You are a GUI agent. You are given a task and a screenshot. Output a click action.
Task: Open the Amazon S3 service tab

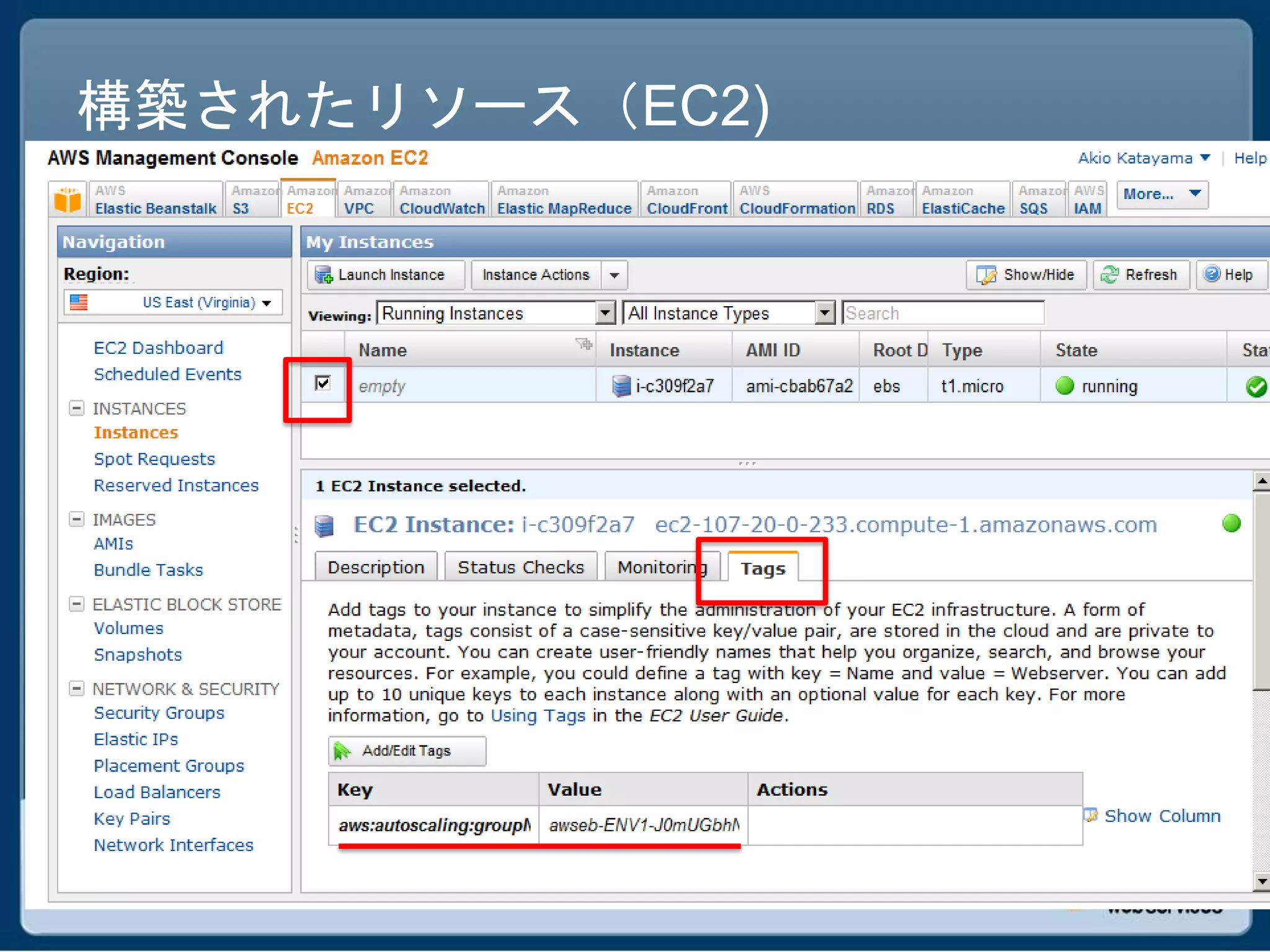tap(251, 200)
